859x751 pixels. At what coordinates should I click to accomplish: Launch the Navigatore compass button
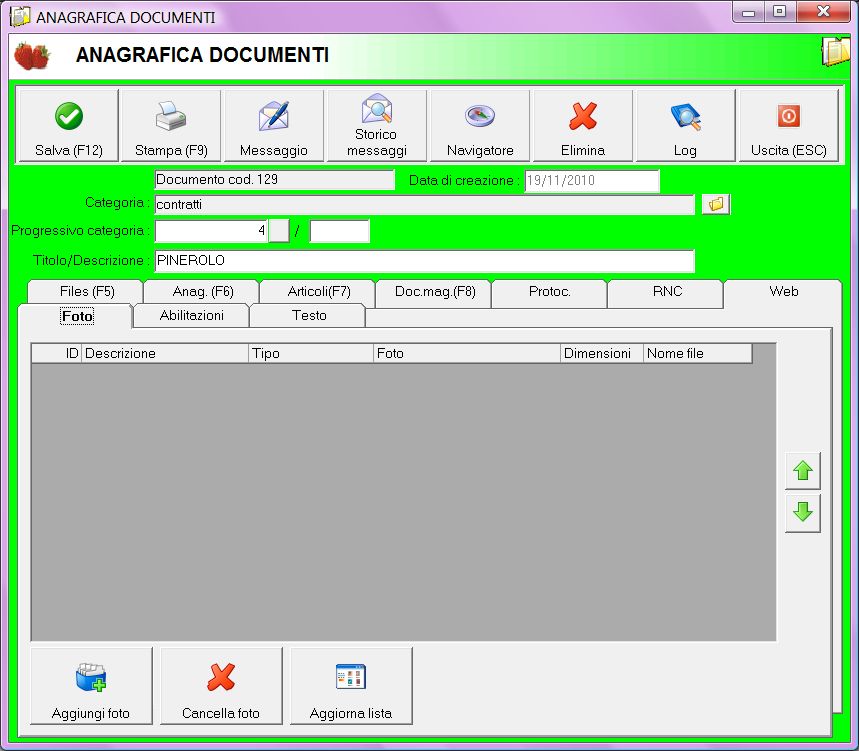(x=480, y=126)
